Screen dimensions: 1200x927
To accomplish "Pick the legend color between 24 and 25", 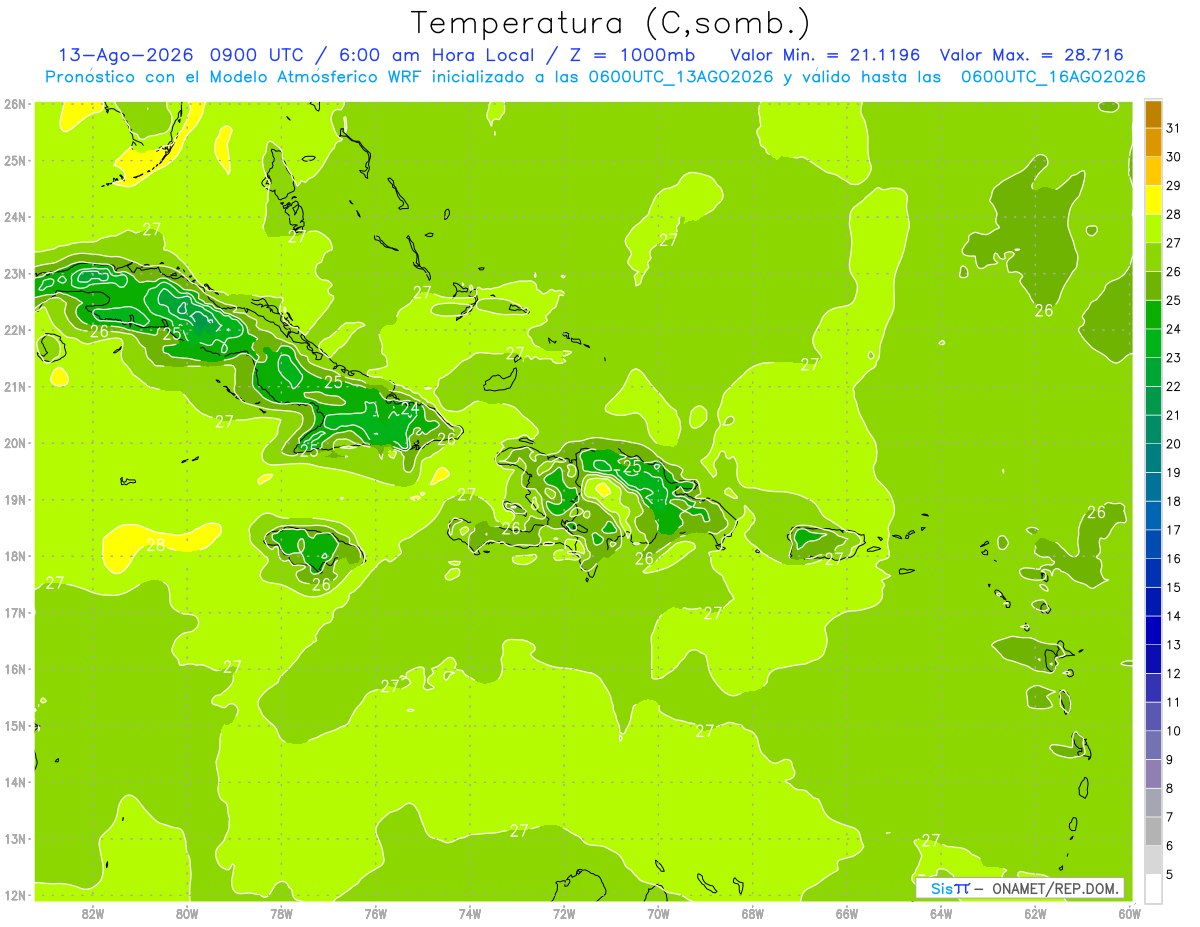I will (1153, 314).
